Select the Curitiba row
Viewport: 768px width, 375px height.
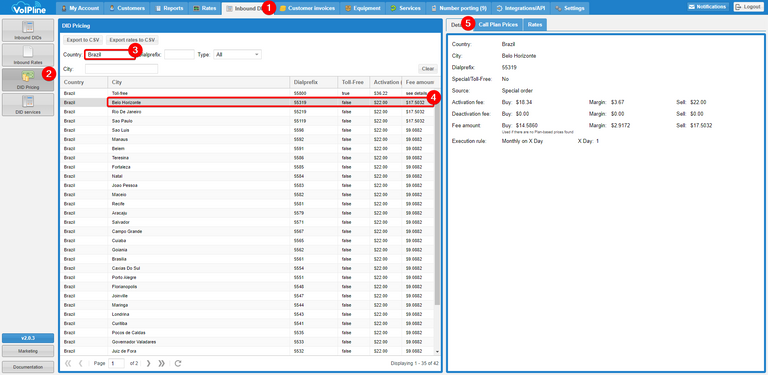point(247,324)
